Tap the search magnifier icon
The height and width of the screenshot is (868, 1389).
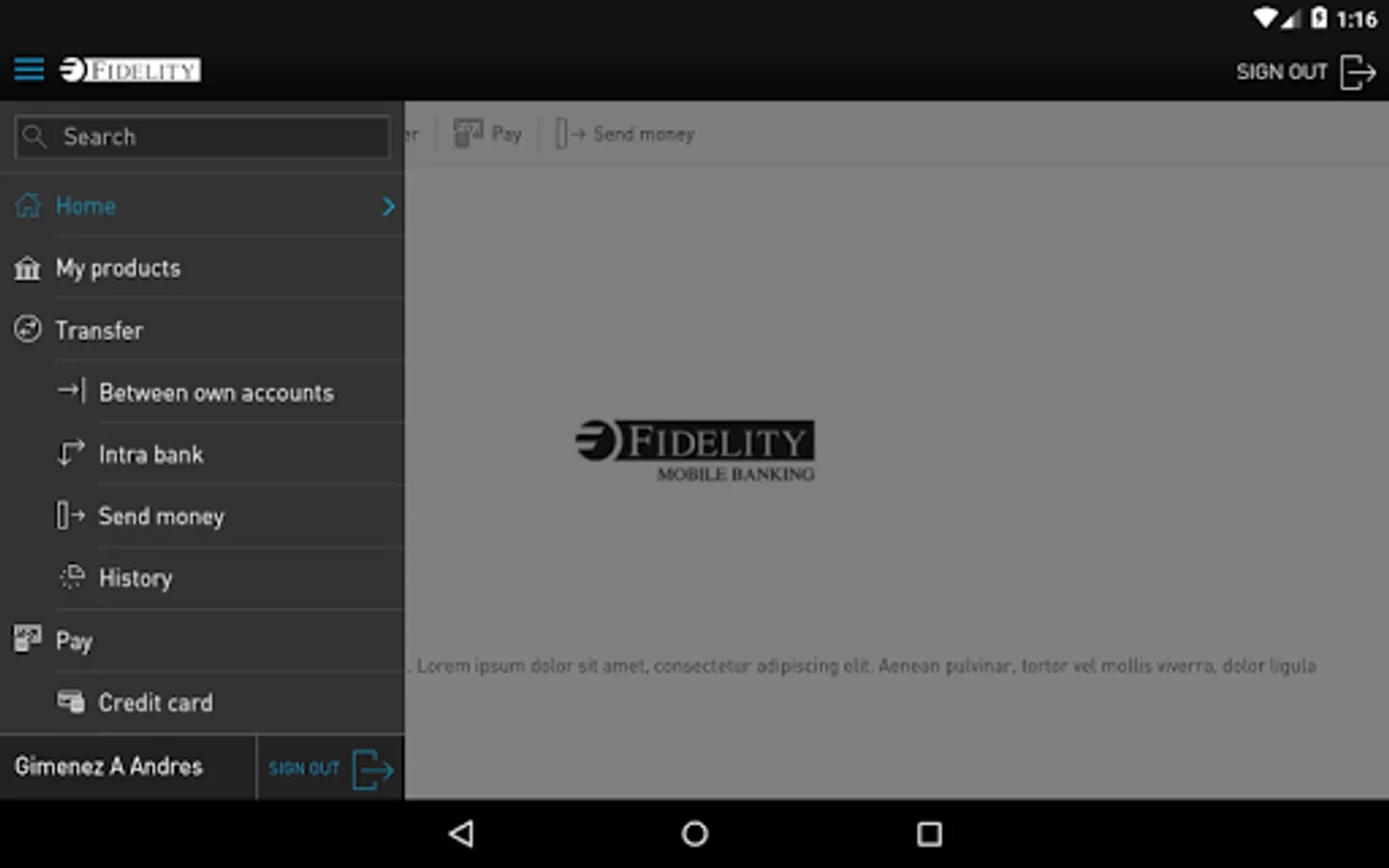click(35, 136)
